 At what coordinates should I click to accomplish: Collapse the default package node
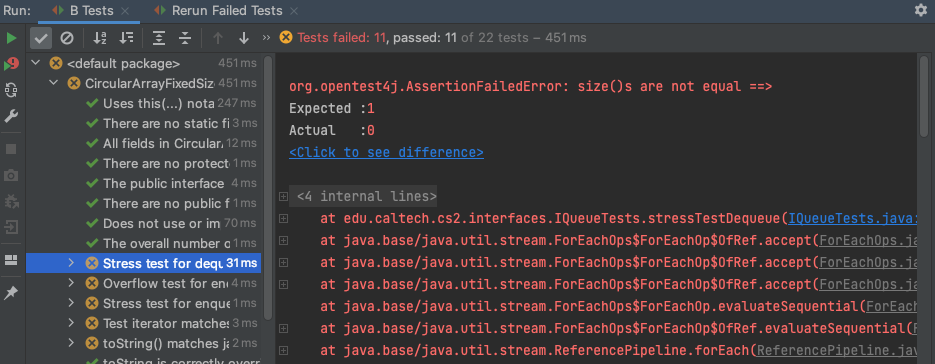coord(36,63)
